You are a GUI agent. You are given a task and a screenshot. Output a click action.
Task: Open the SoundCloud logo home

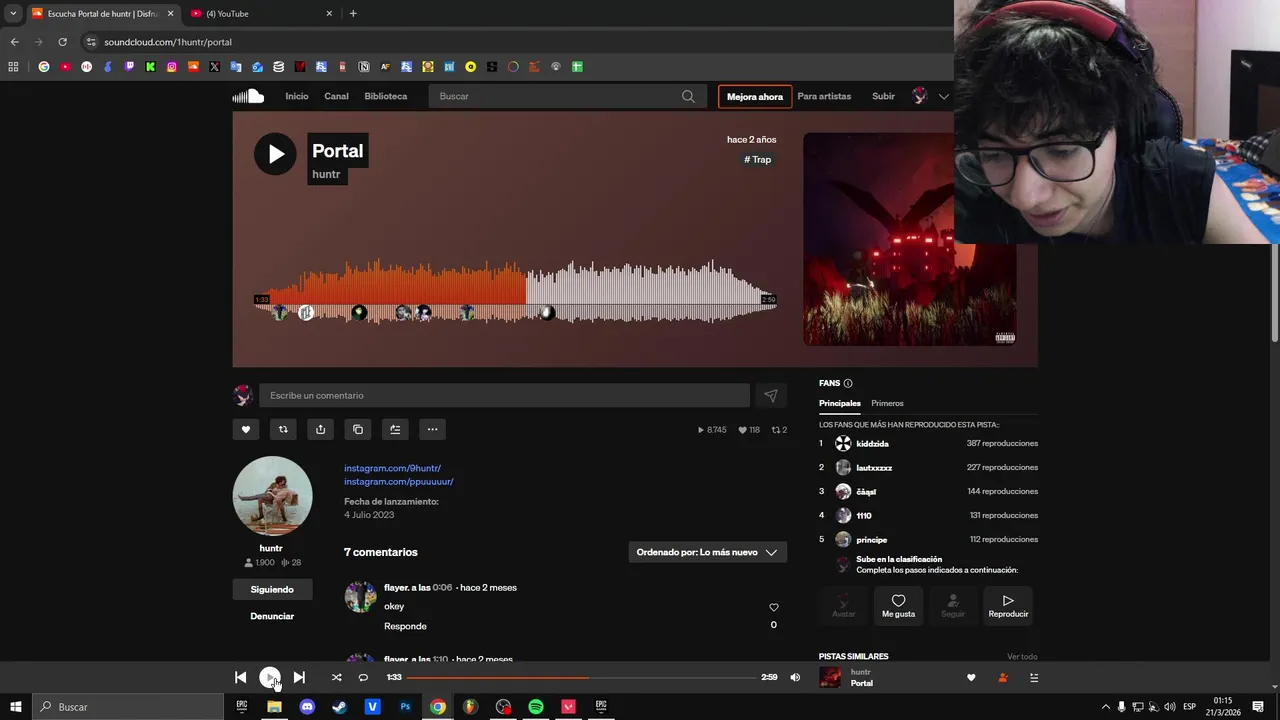(248, 96)
